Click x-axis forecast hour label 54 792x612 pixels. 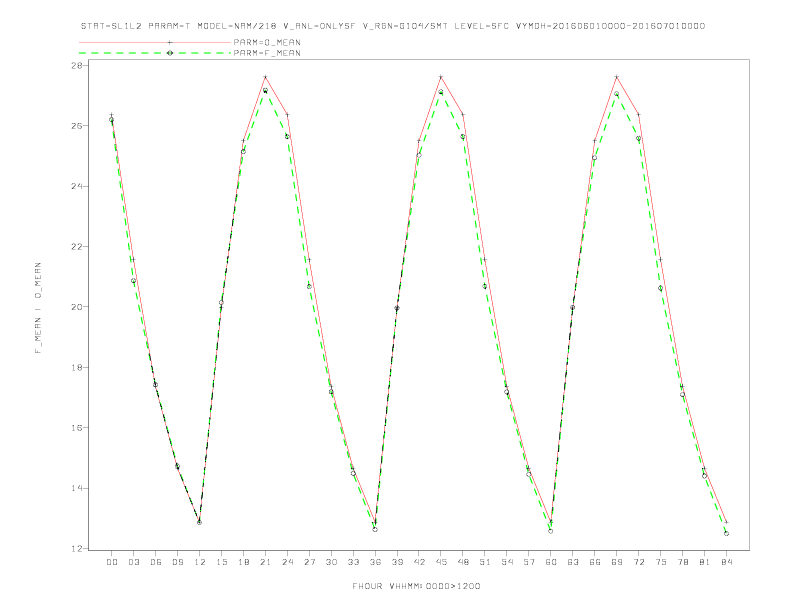click(x=507, y=562)
